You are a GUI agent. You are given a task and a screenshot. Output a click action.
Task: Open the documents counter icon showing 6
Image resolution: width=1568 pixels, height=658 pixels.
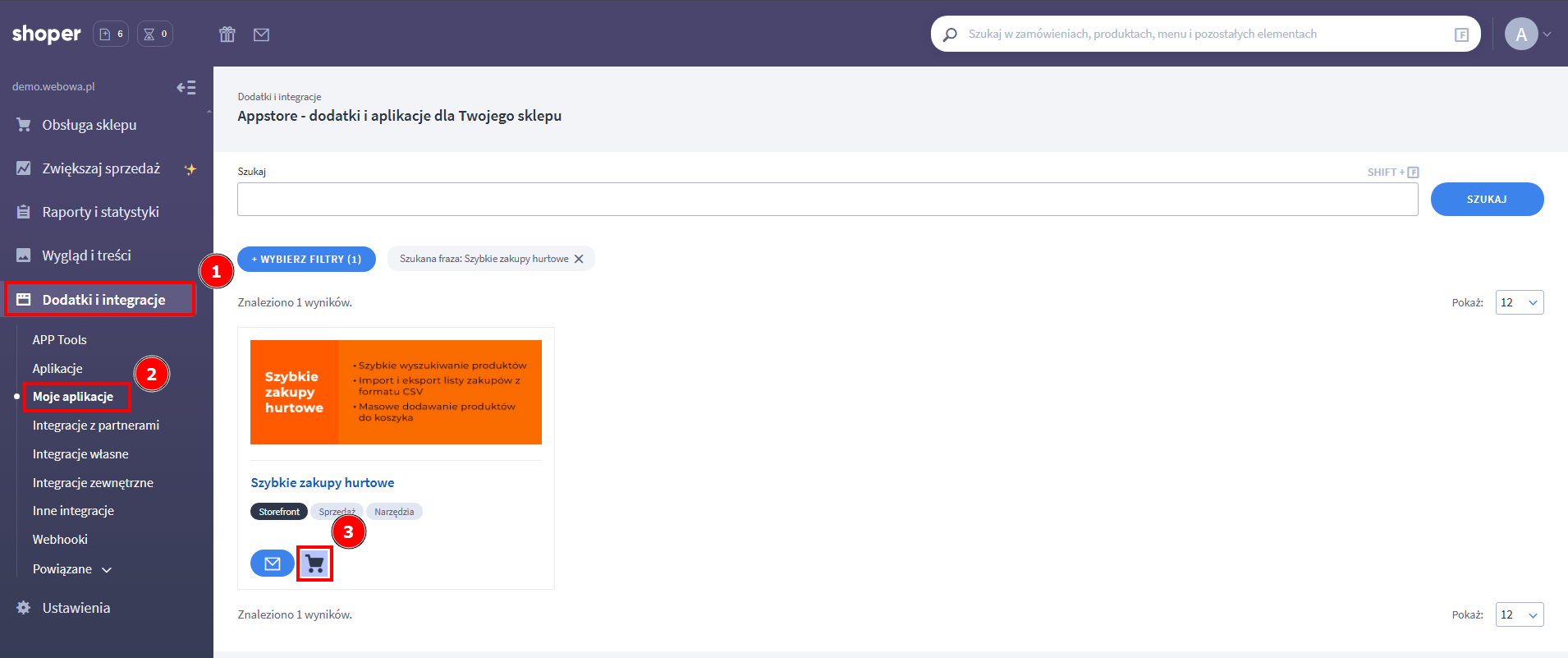pyautogui.click(x=111, y=34)
